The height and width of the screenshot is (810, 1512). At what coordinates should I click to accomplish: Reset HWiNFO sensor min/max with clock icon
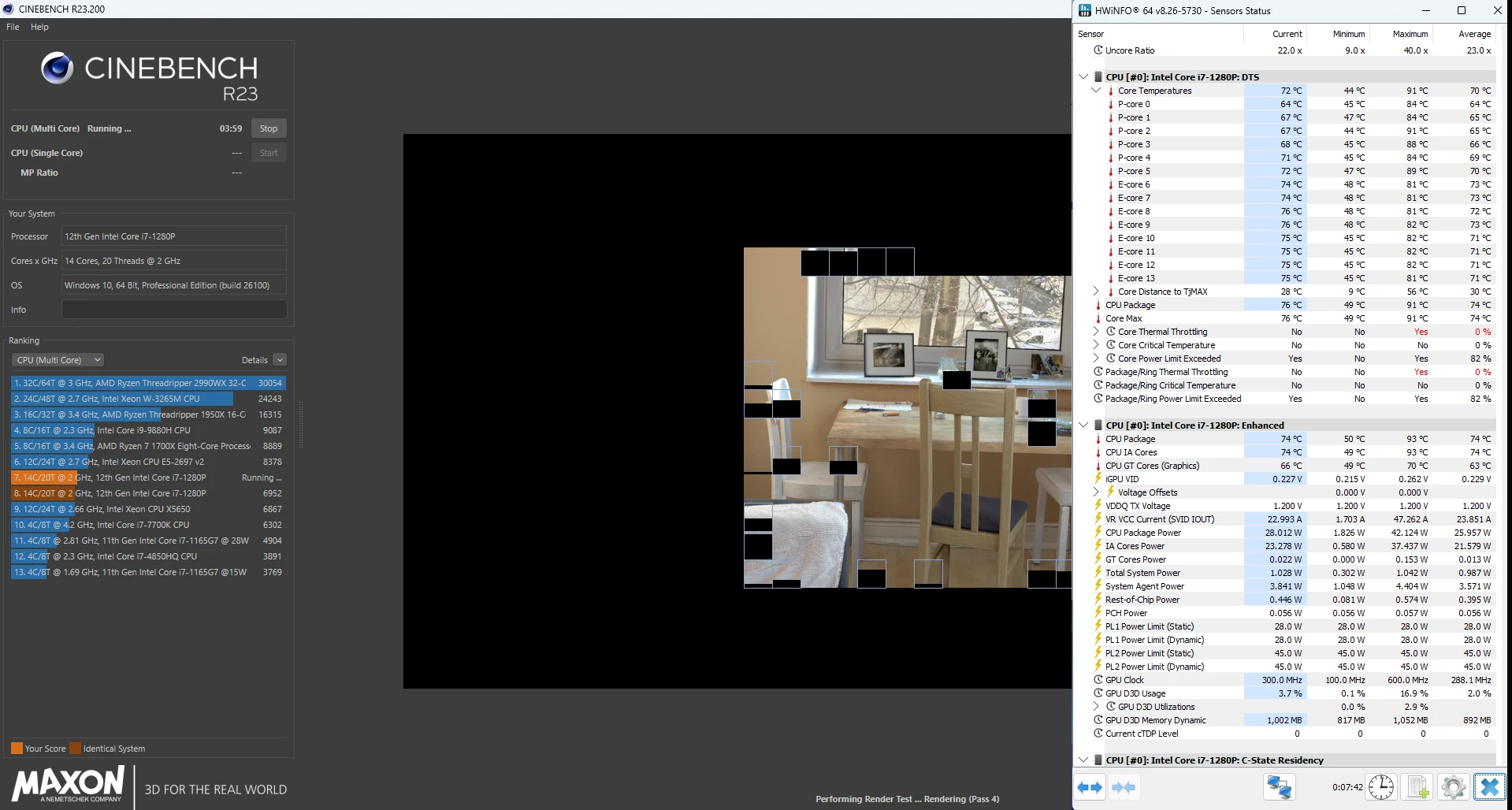(x=1381, y=787)
